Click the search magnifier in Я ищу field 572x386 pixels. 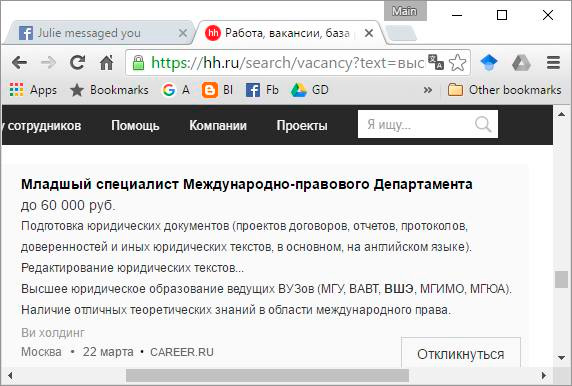tap(483, 124)
